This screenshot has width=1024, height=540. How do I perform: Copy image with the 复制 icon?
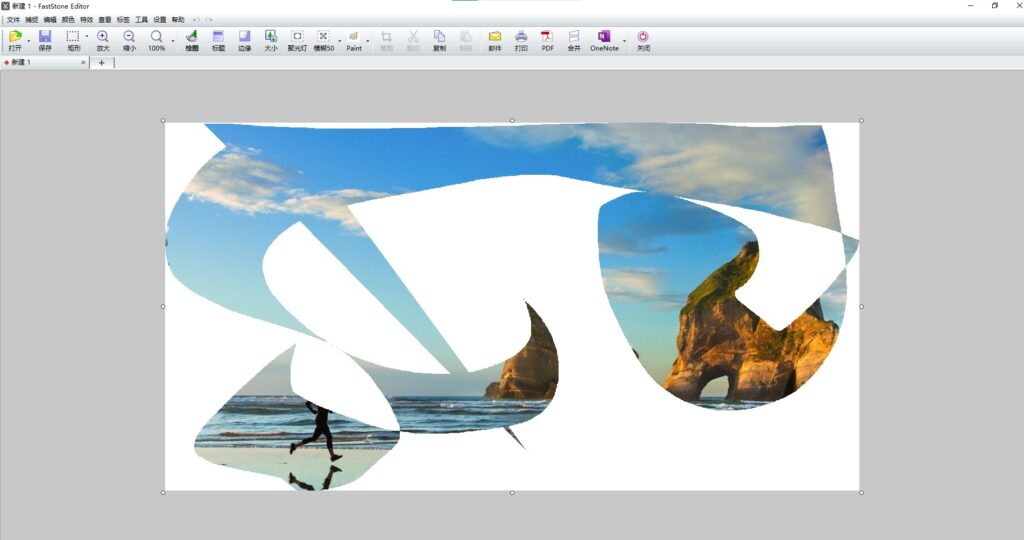click(x=439, y=40)
